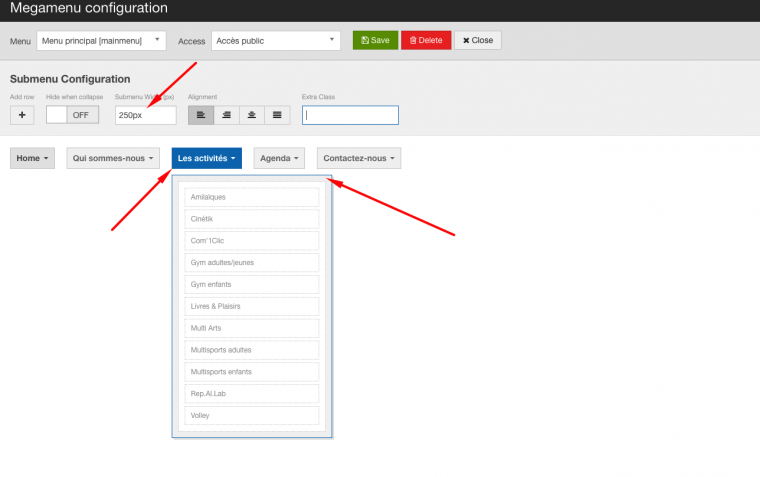This screenshot has width=760, height=477.
Task: Click the Close button
Action: pyautogui.click(x=478, y=40)
